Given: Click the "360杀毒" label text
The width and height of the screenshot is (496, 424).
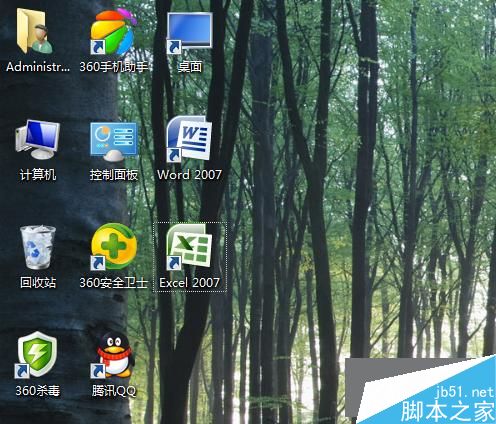Looking at the screenshot, I should [38, 390].
